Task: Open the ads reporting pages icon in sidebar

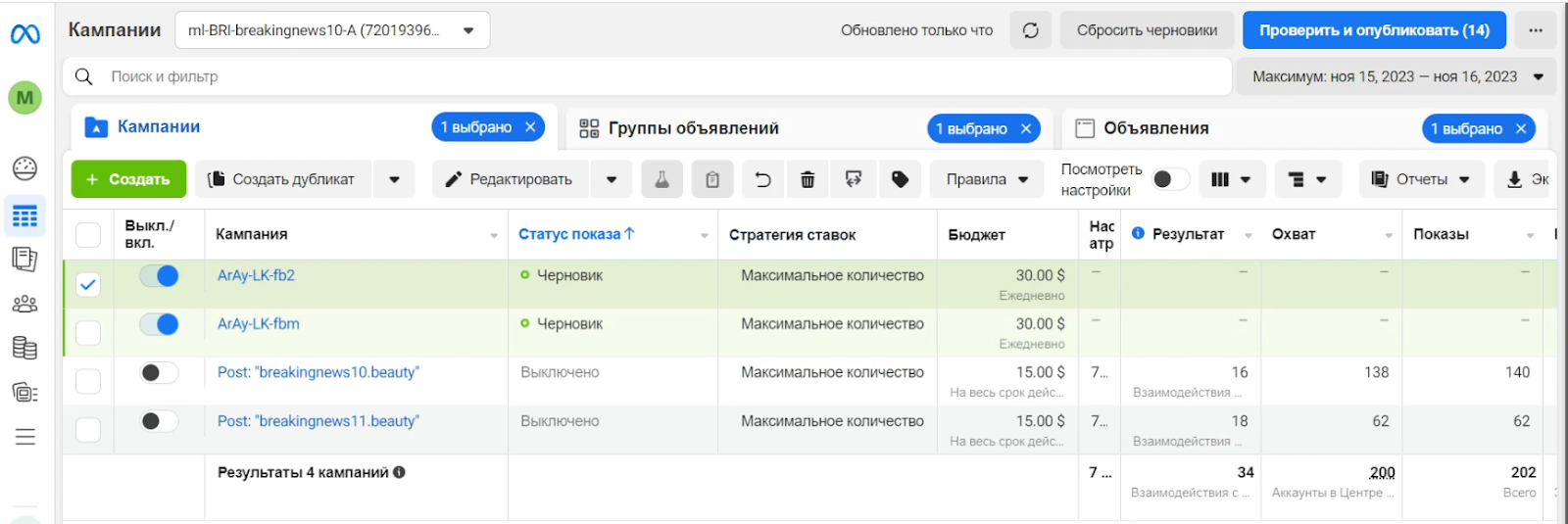Action: coord(25,260)
